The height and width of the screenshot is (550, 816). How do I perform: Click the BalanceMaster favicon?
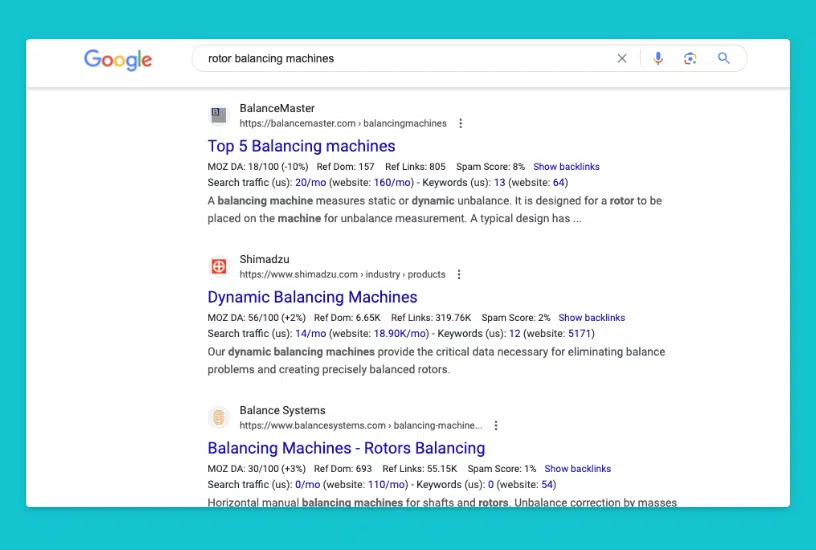pos(219,115)
